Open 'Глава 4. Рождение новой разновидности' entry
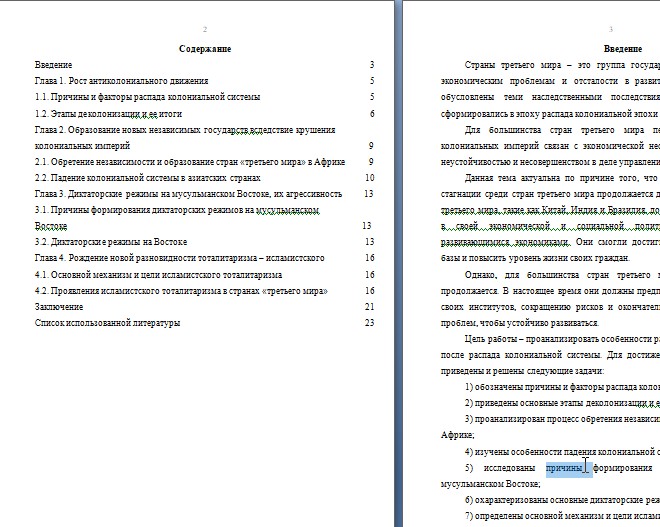The height and width of the screenshot is (527, 660). pyautogui.click(x=179, y=258)
